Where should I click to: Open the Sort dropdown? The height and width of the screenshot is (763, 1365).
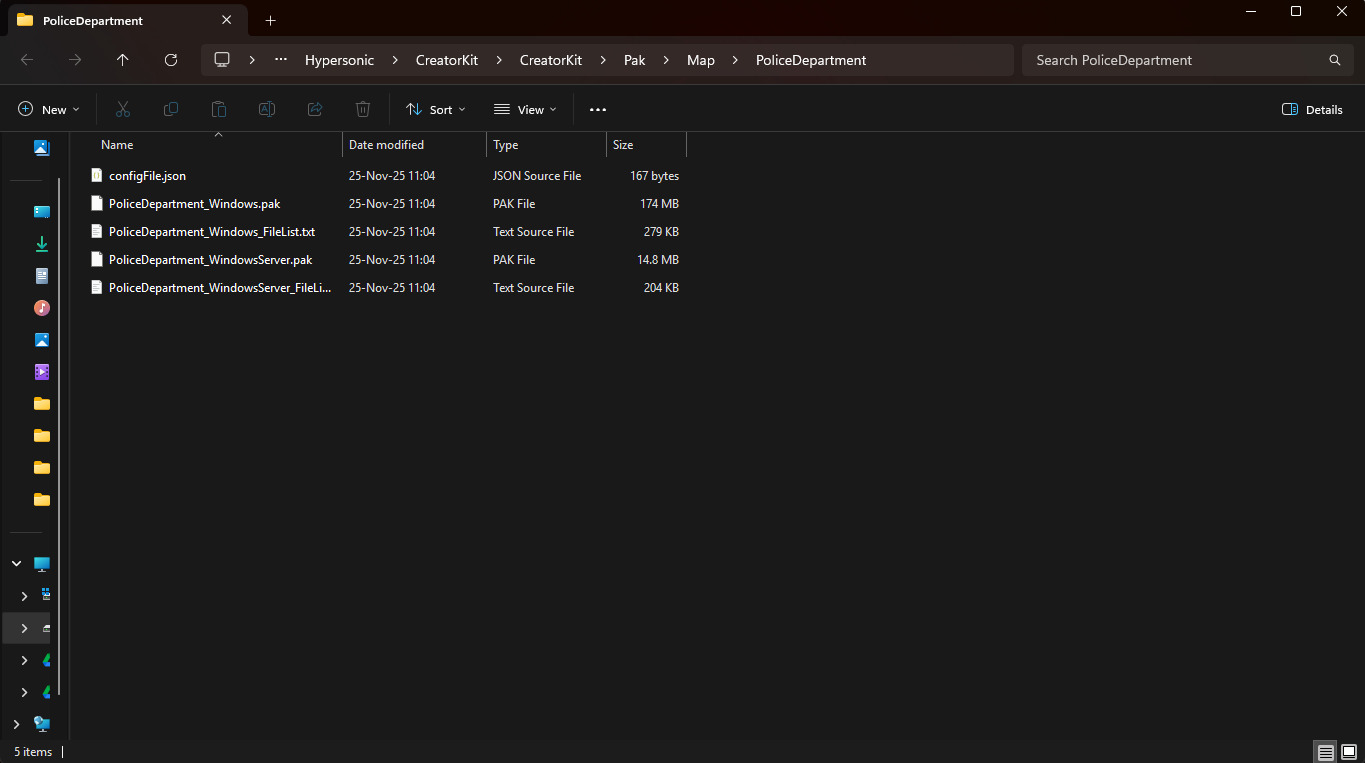click(435, 109)
